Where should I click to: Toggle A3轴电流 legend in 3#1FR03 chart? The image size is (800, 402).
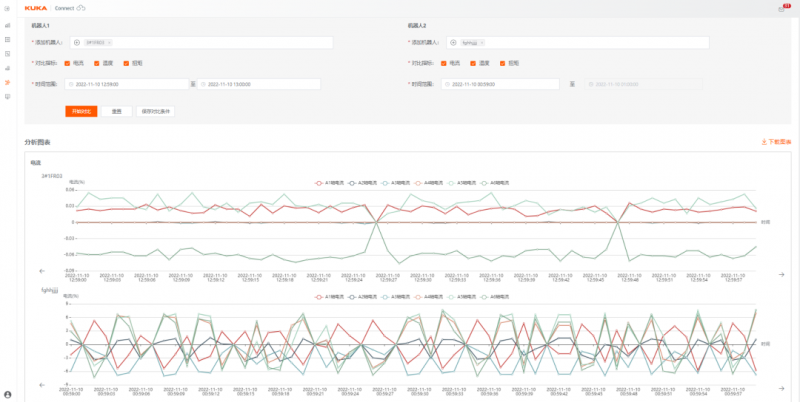tap(395, 183)
